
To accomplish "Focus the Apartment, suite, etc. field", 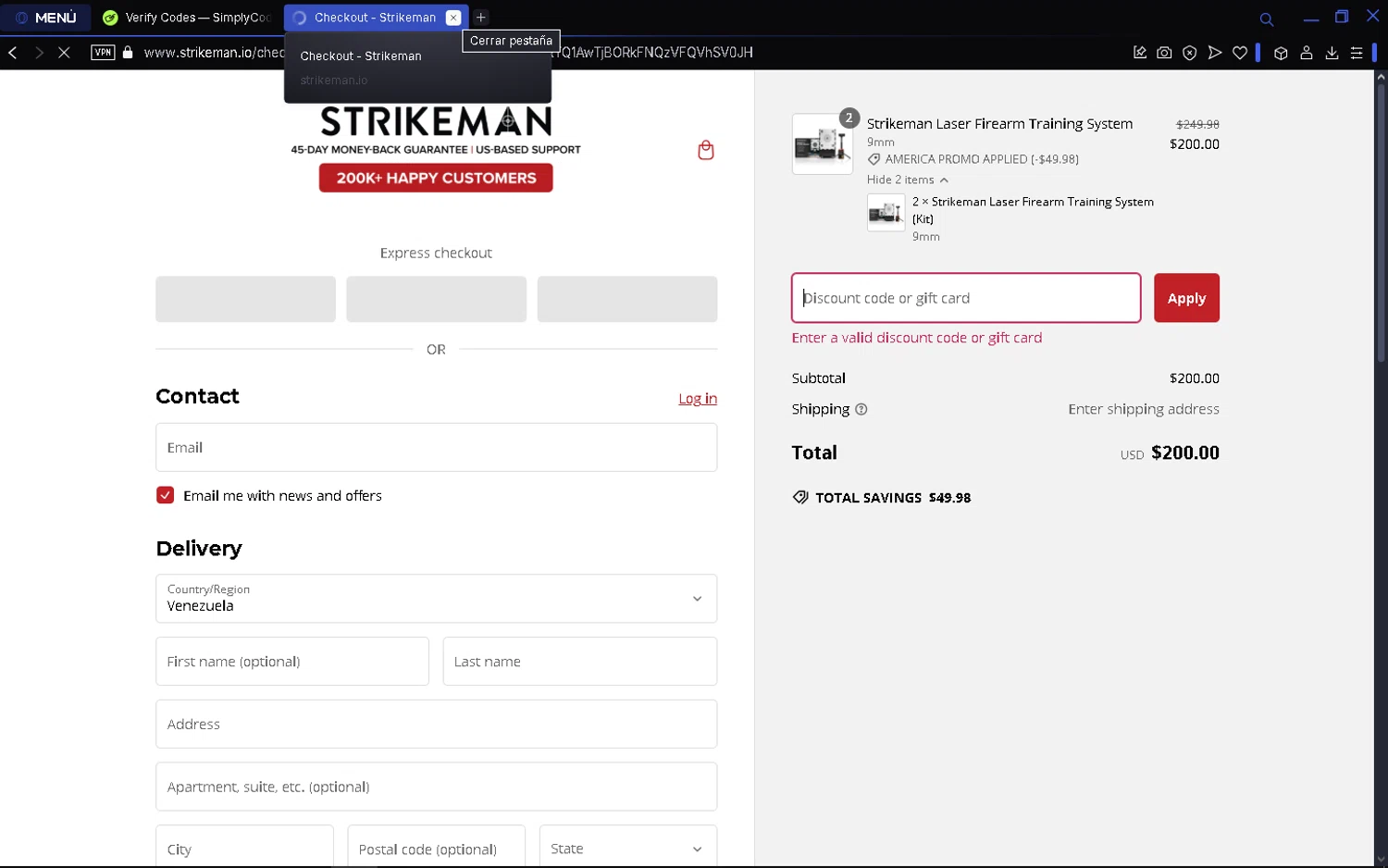I will pos(436,787).
